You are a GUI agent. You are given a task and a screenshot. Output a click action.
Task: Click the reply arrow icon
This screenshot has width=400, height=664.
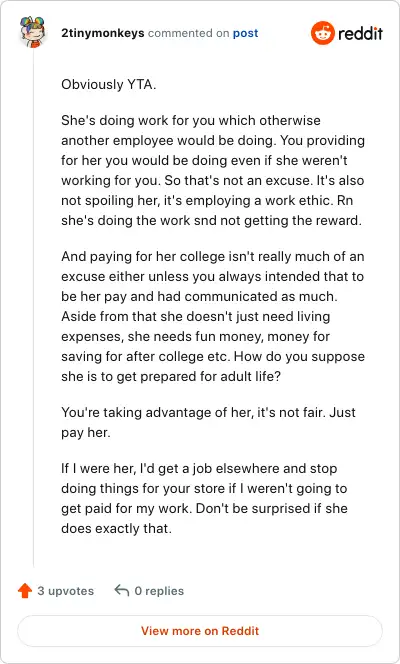[121, 590]
